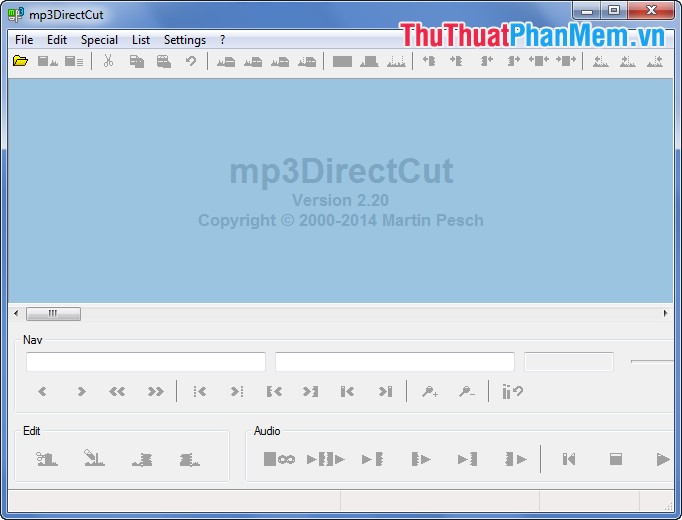Click the block icon with both arrows pointing right

tap(566, 61)
